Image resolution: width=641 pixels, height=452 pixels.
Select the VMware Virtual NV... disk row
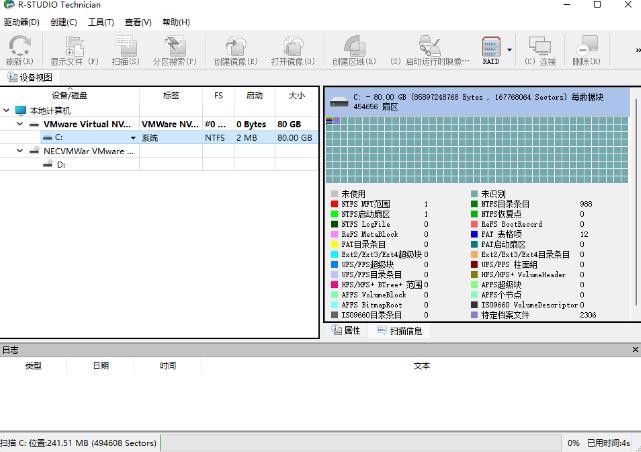[159, 124]
